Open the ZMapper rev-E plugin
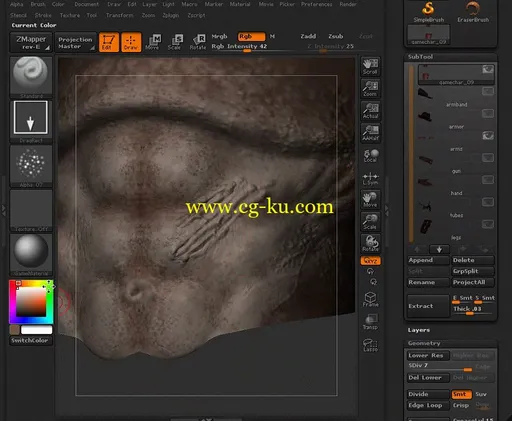 (31, 42)
